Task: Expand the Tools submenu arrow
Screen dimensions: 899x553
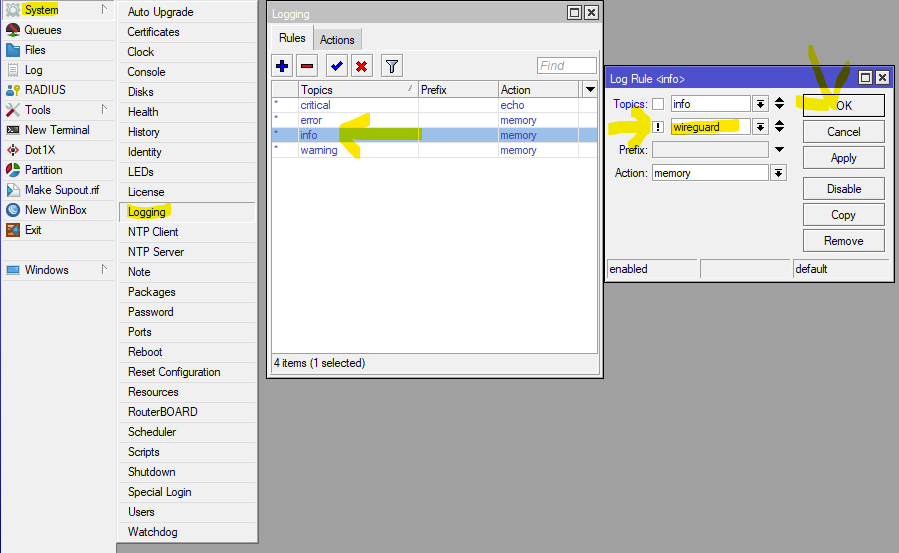Action: [104, 109]
